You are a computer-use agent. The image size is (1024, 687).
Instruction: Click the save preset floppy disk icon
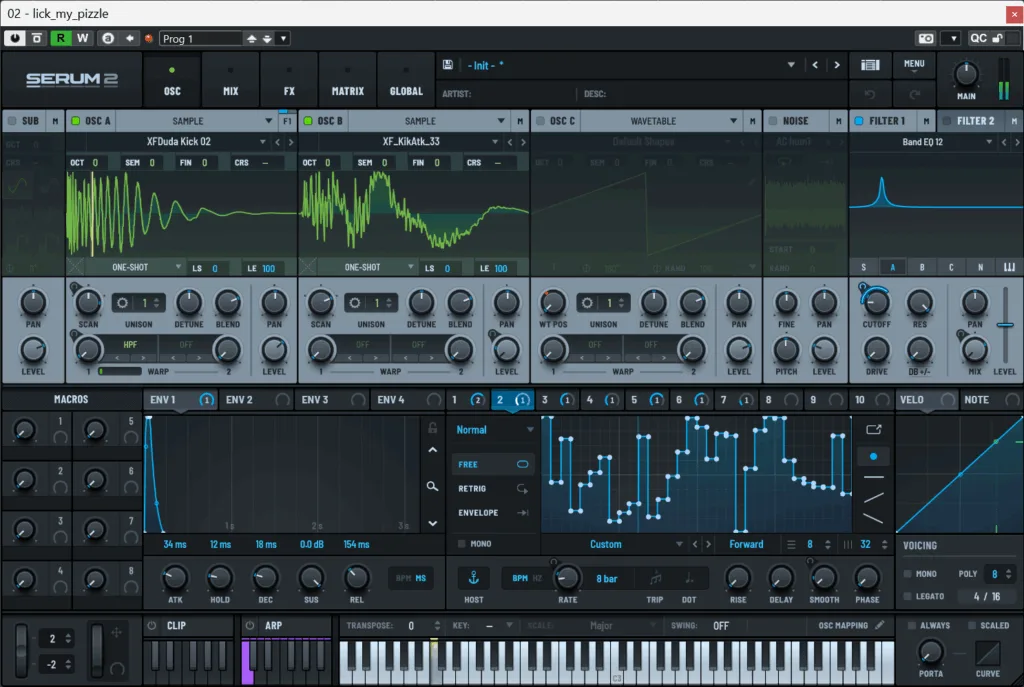(x=447, y=65)
